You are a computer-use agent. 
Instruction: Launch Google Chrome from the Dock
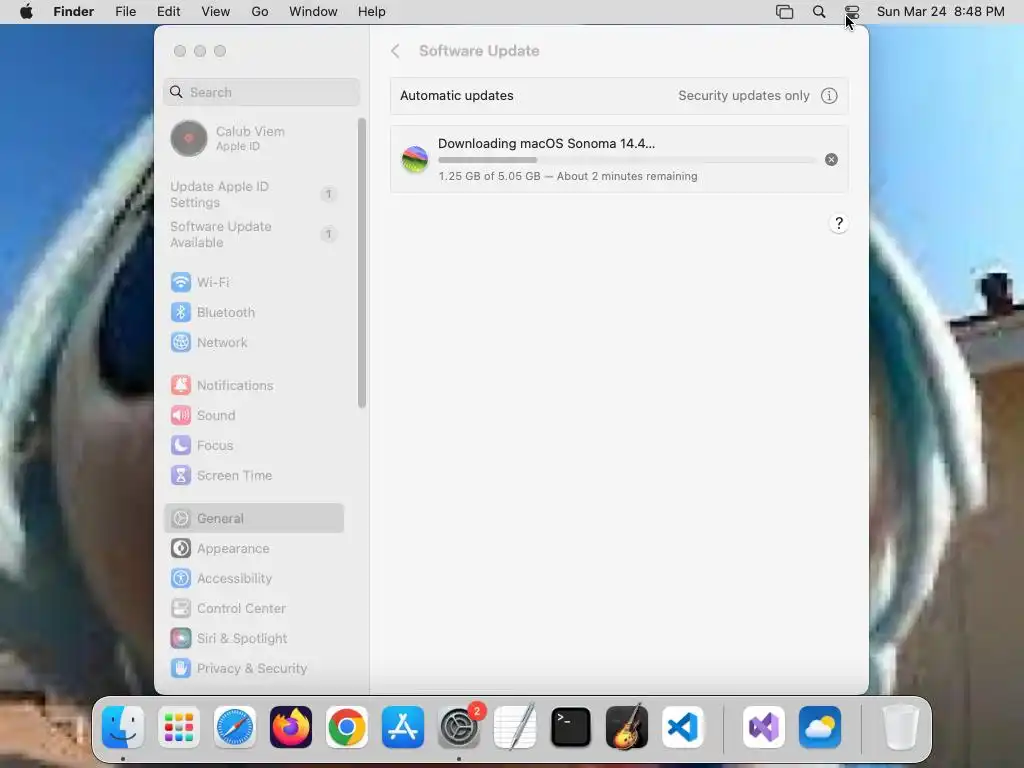pos(347,727)
